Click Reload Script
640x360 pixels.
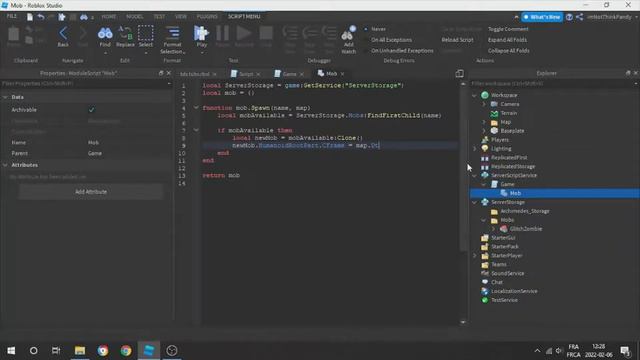point(457,40)
